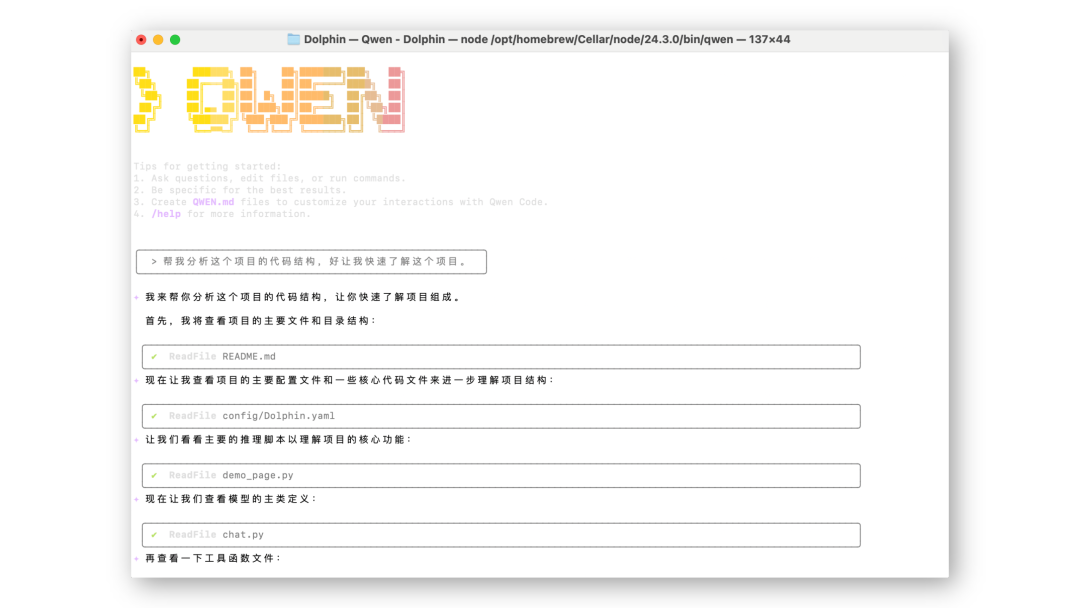Close the Dolphin terminal window
Image resolution: width=1080 pixels, height=608 pixels.
pyautogui.click(x=141, y=40)
